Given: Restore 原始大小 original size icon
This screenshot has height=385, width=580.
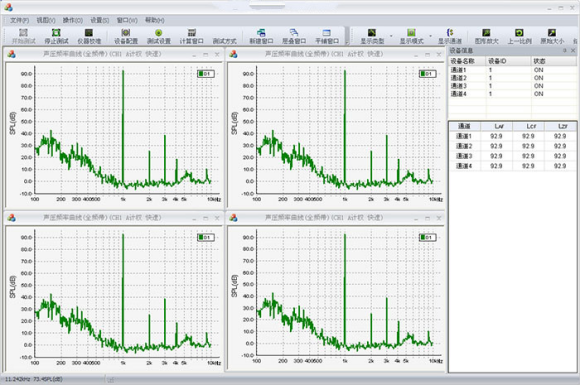Looking at the screenshot, I should point(552,36).
